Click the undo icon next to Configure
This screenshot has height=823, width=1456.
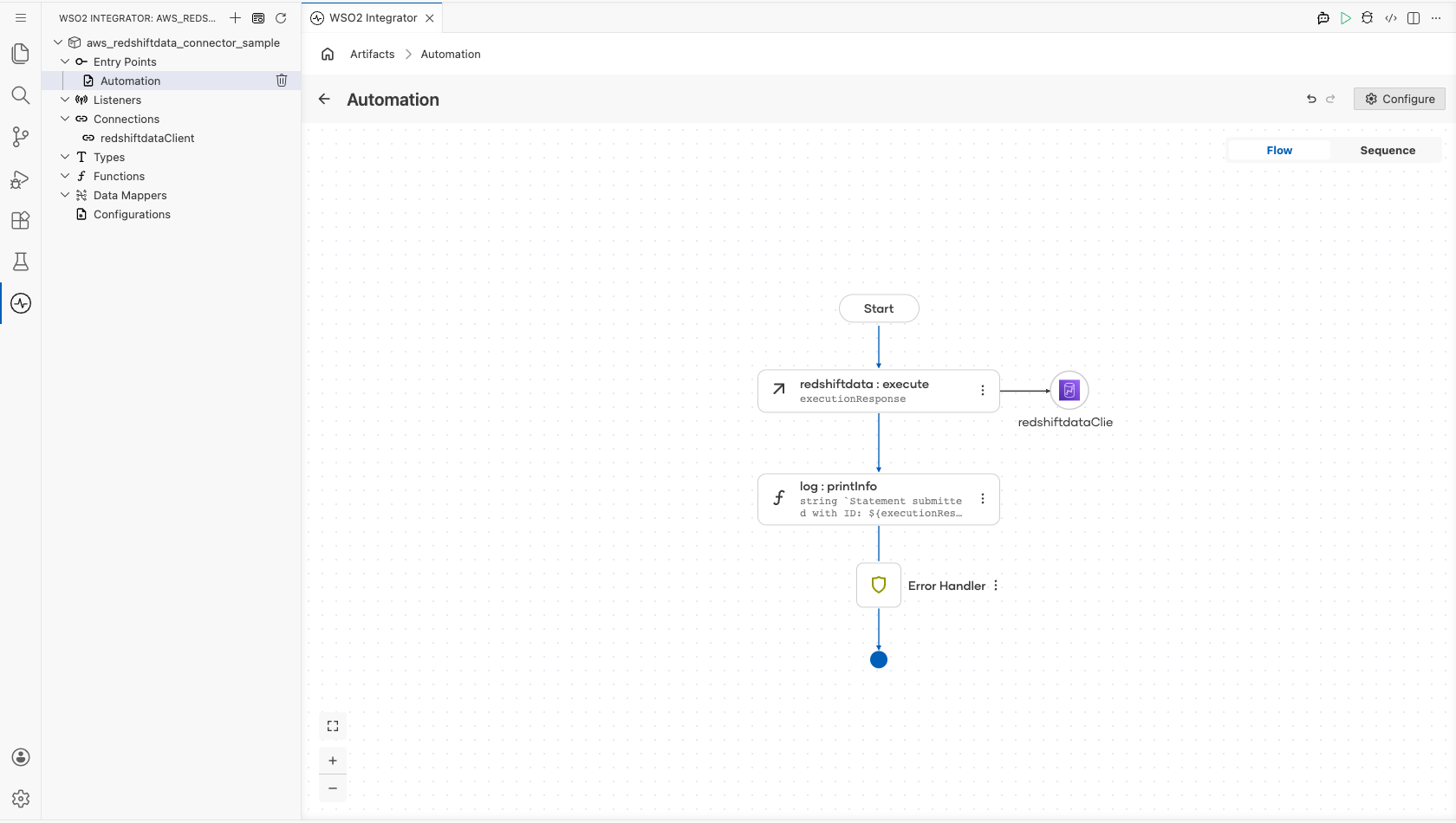pyautogui.click(x=1311, y=99)
